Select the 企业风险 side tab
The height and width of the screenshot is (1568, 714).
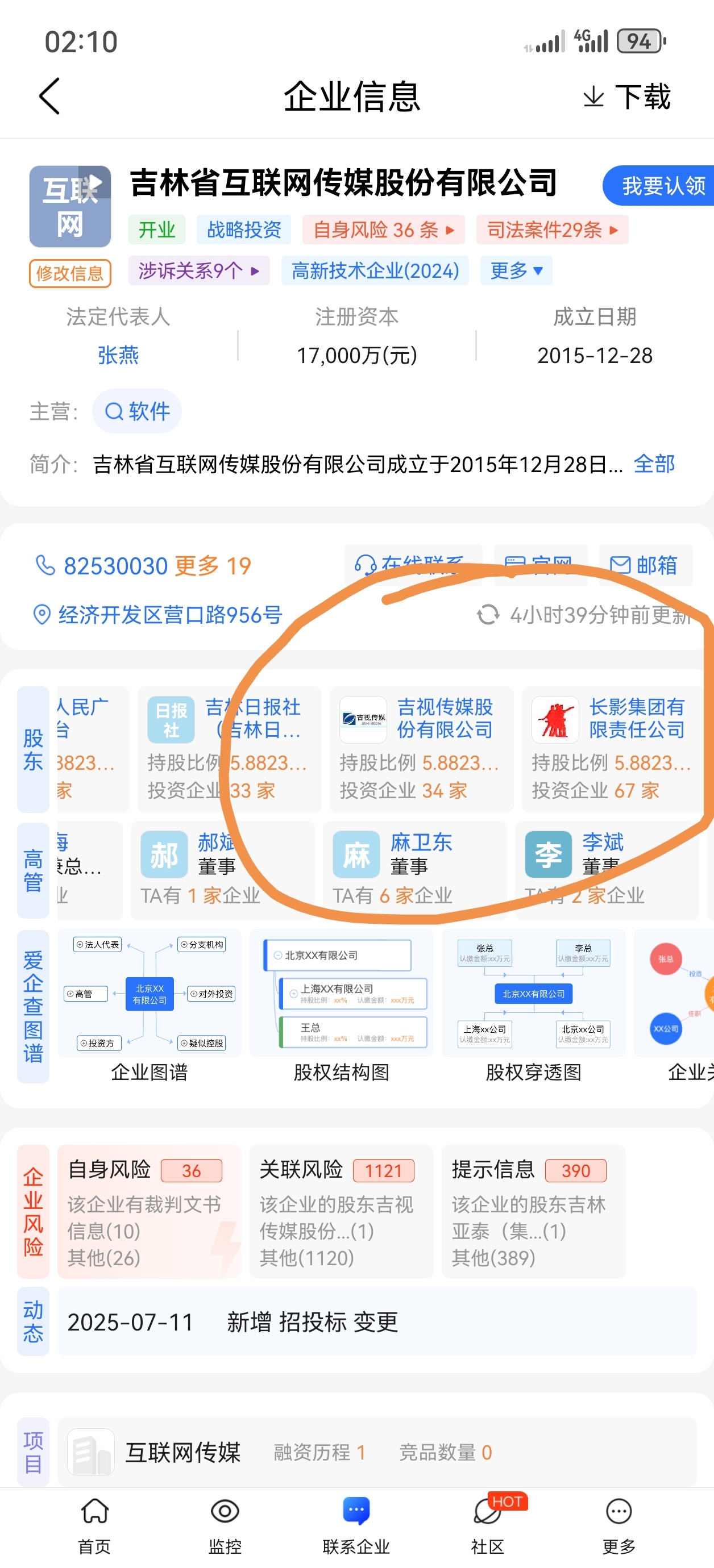click(34, 1211)
